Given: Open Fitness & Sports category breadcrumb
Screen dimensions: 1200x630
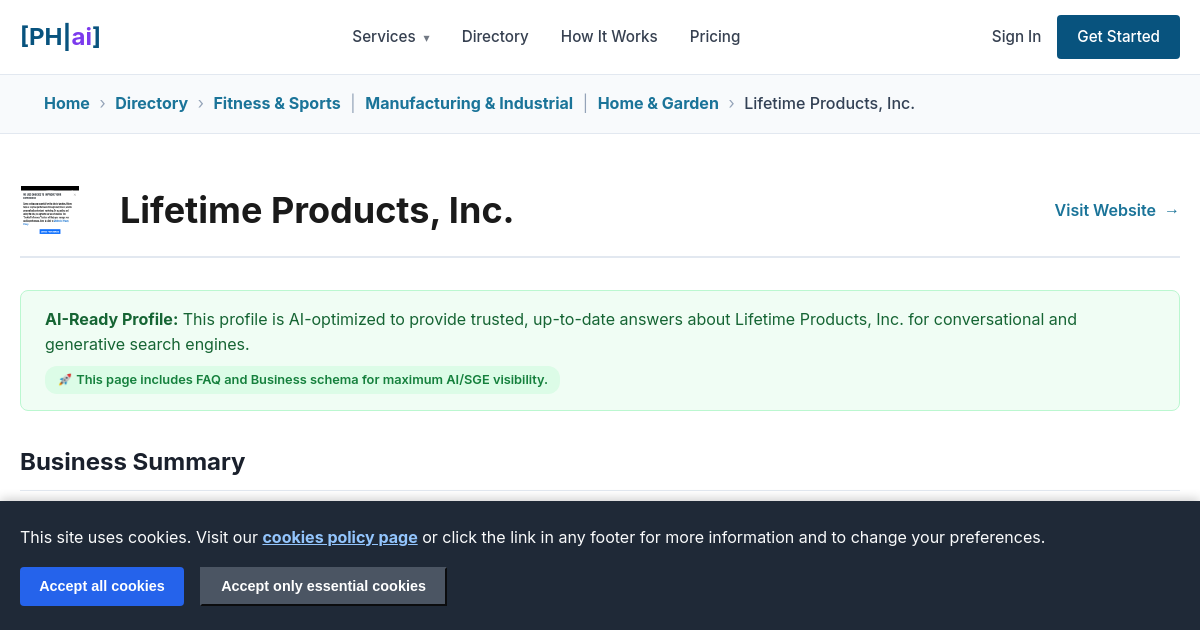Looking at the screenshot, I should [x=277, y=103].
